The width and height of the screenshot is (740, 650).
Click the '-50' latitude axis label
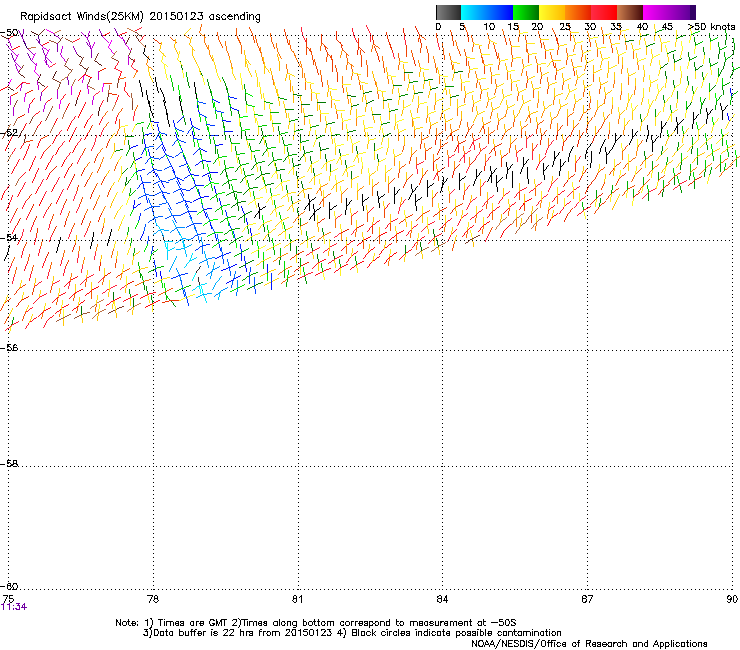coord(9,33)
